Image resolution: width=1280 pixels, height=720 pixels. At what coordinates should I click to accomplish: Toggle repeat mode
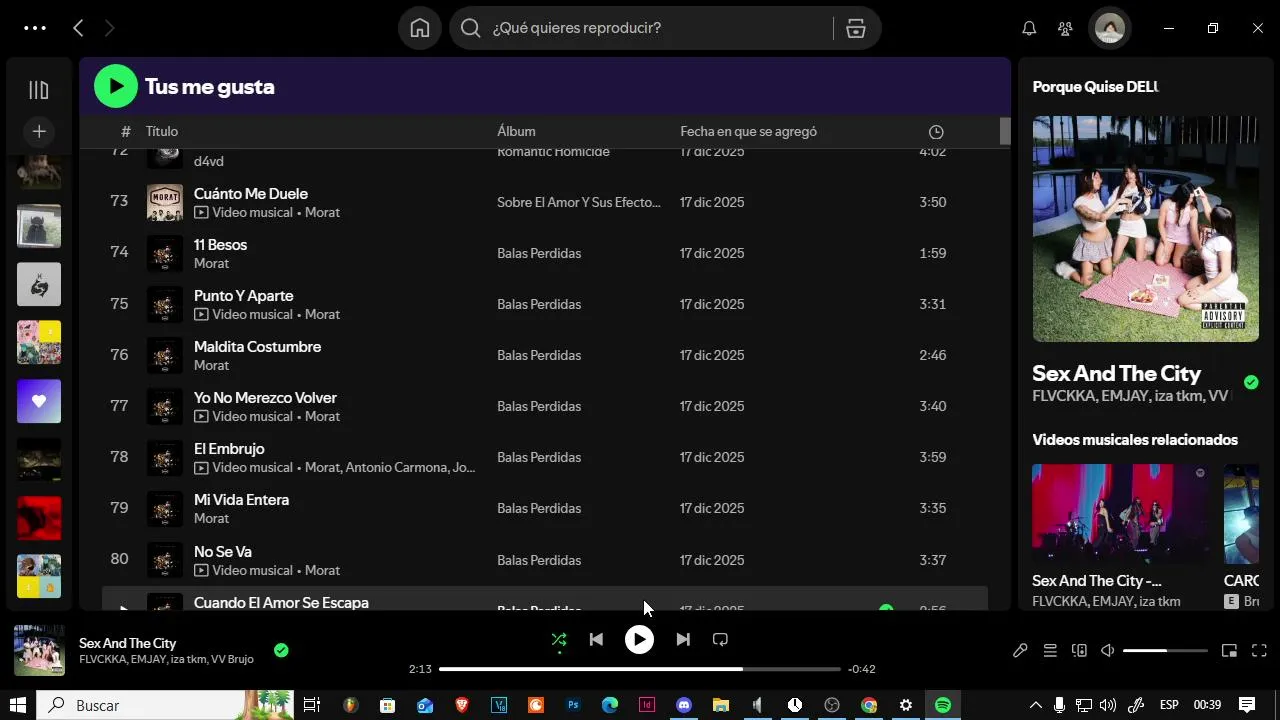[x=720, y=639]
